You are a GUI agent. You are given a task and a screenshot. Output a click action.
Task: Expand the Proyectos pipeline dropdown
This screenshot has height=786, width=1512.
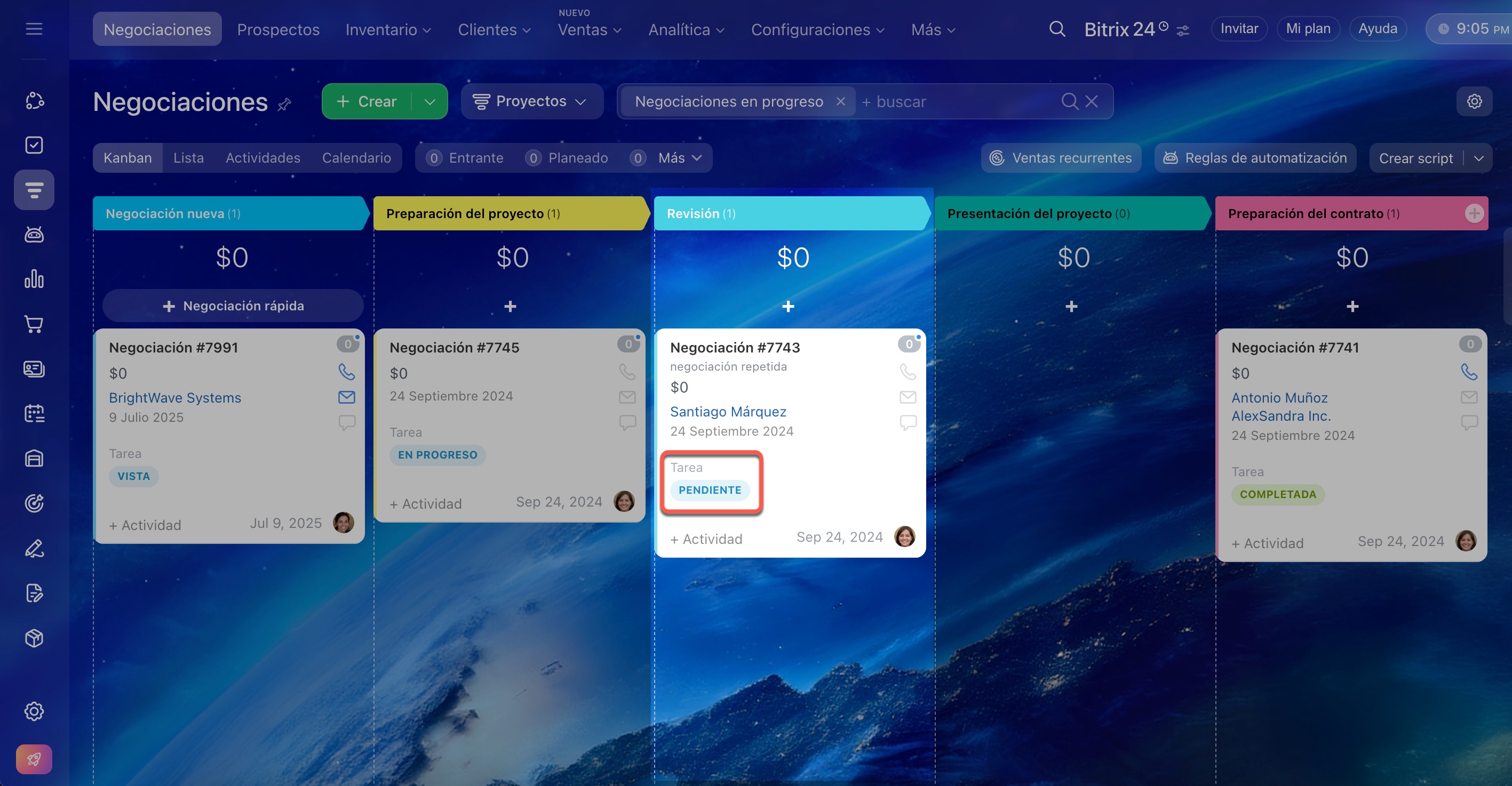tap(531, 101)
